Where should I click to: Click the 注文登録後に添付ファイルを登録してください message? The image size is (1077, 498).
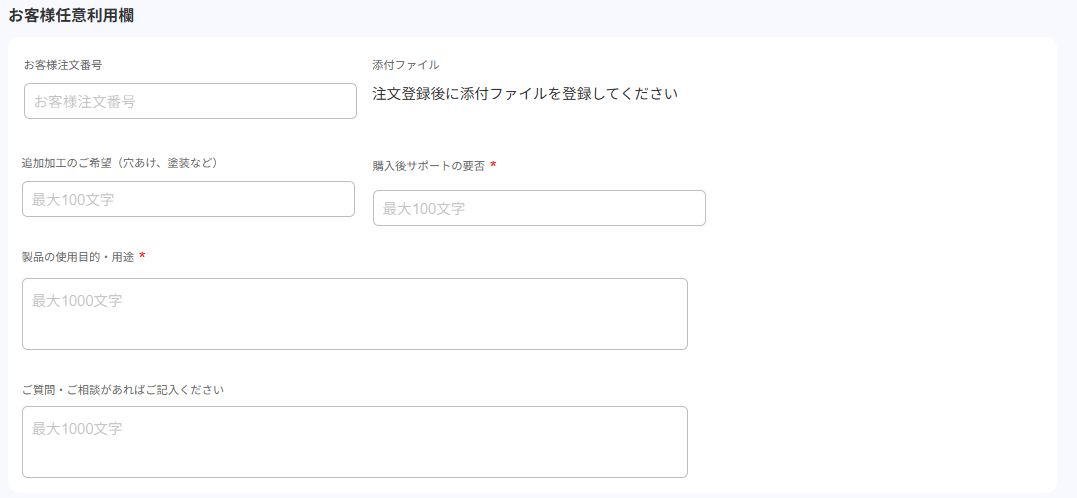[x=525, y=94]
